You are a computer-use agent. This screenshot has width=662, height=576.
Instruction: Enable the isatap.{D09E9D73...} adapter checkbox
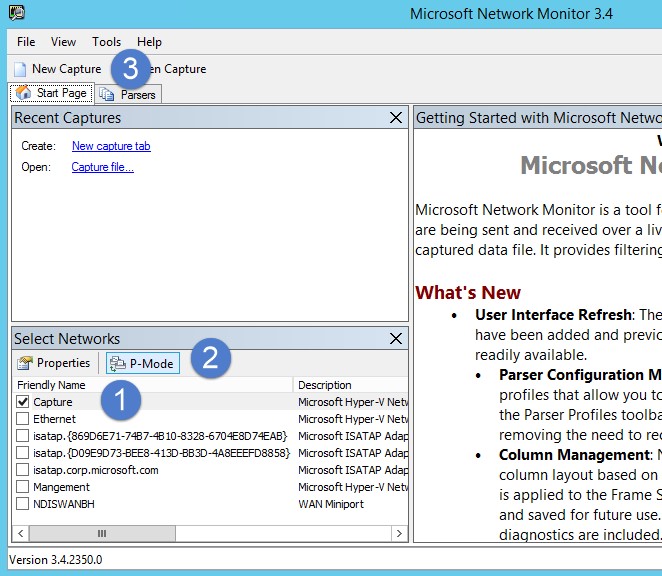[x=22, y=453]
